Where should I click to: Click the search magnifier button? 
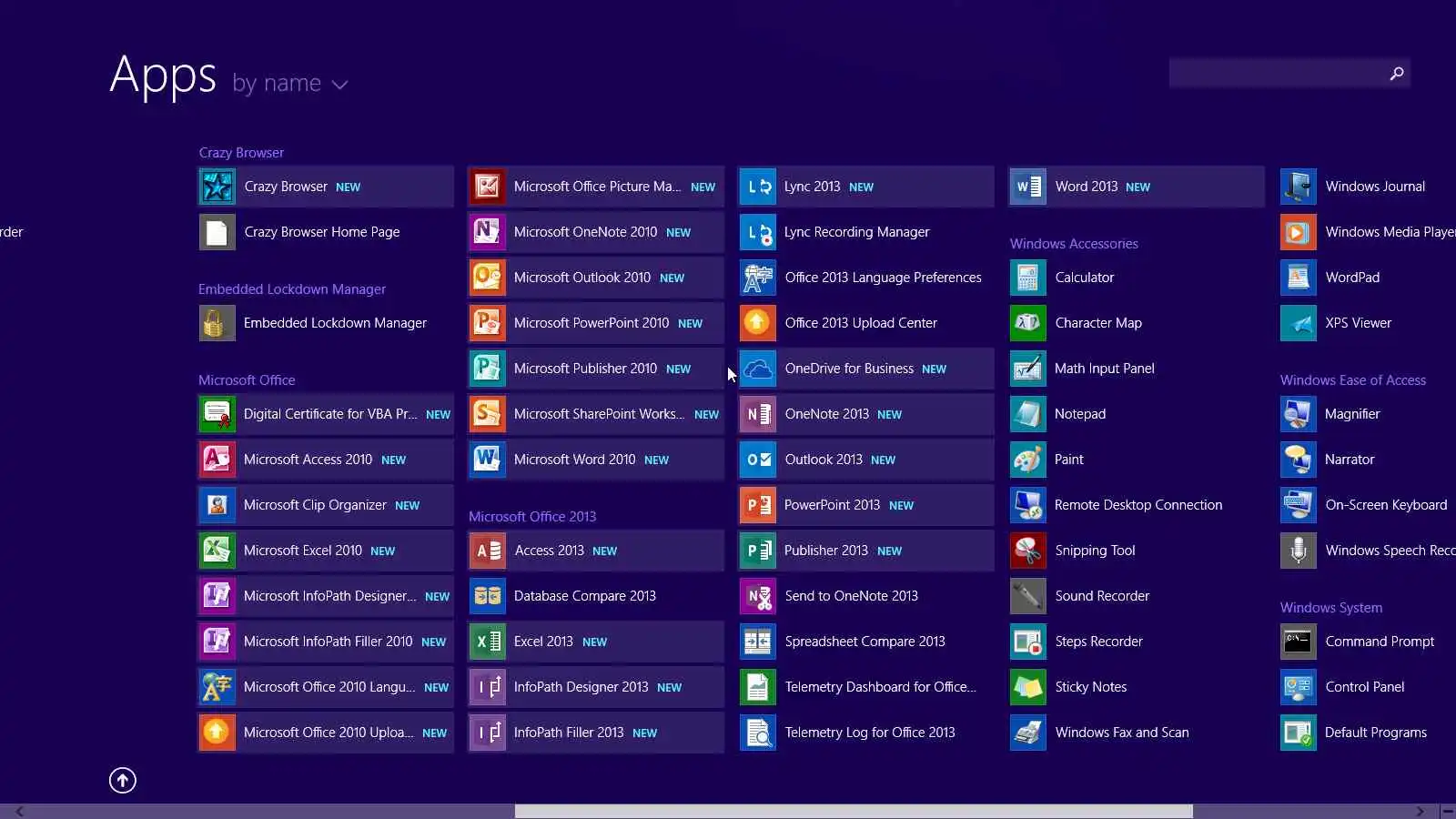point(1397,74)
